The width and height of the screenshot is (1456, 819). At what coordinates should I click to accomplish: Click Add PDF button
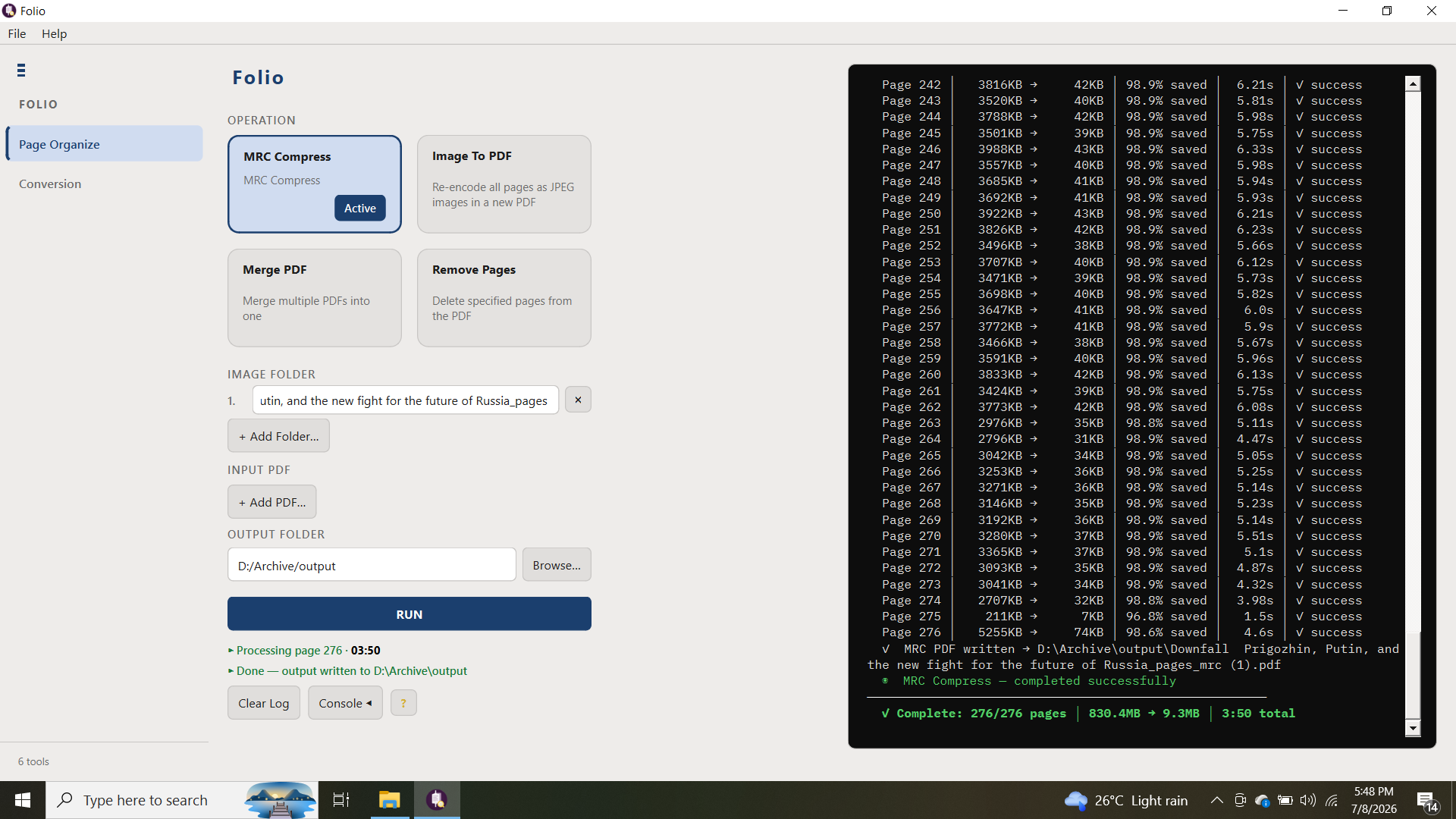click(x=271, y=502)
